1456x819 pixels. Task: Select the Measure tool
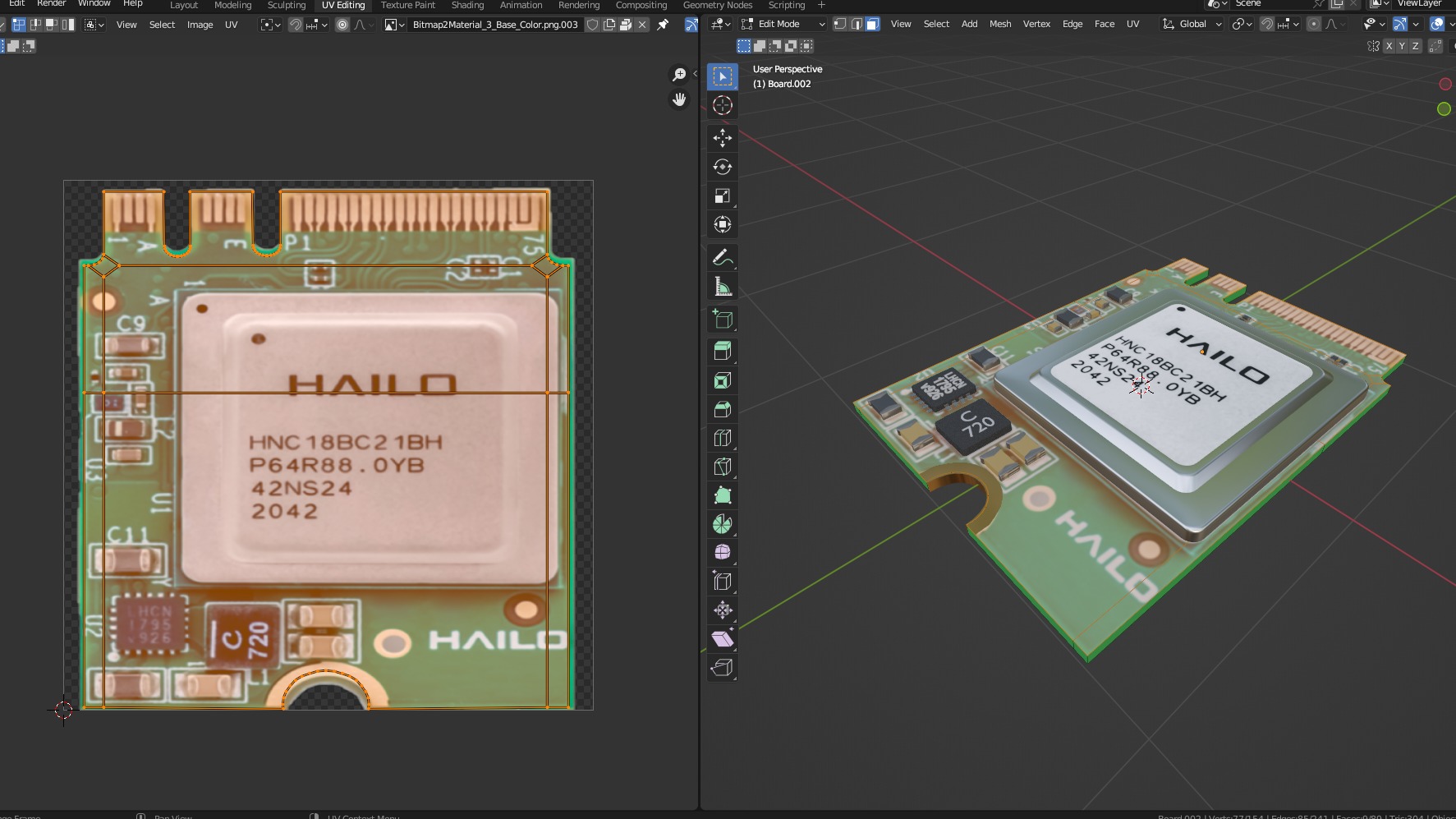pos(723,287)
